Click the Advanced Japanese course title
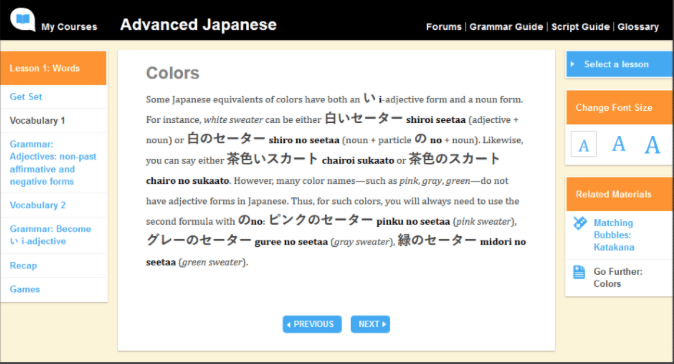Viewport: 674px width, 364px height. click(198, 24)
